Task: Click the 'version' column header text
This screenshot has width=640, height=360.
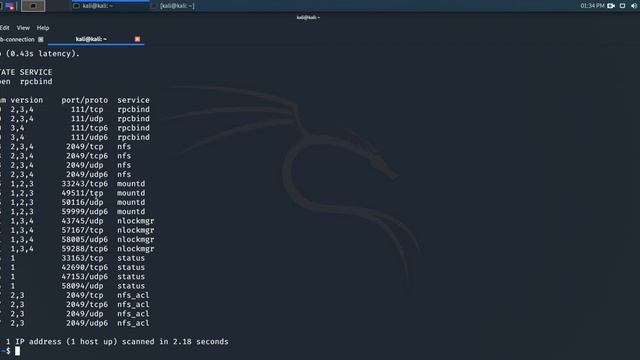Action: pos(27,100)
